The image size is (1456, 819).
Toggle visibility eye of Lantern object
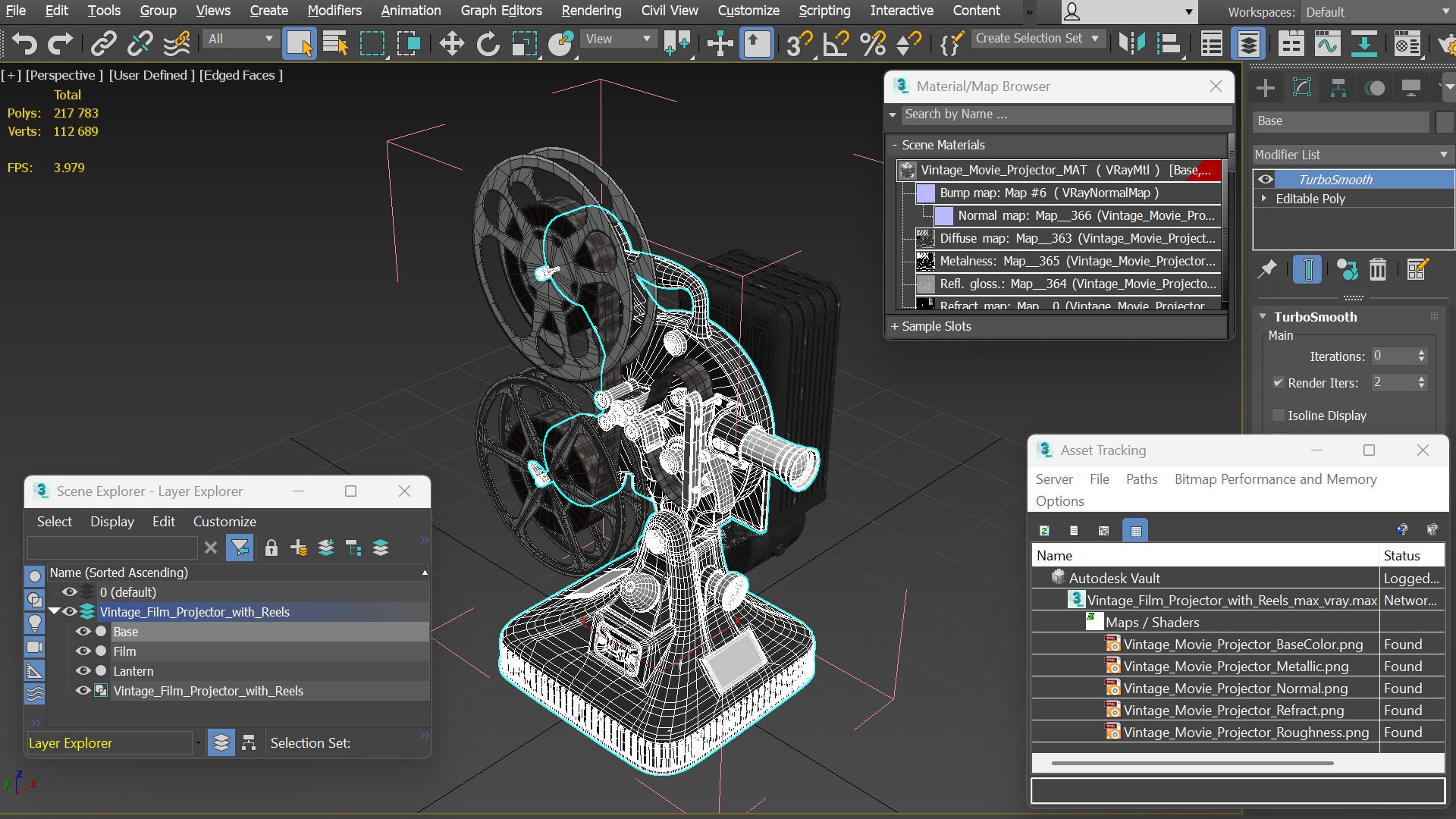(x=83, y=670)
